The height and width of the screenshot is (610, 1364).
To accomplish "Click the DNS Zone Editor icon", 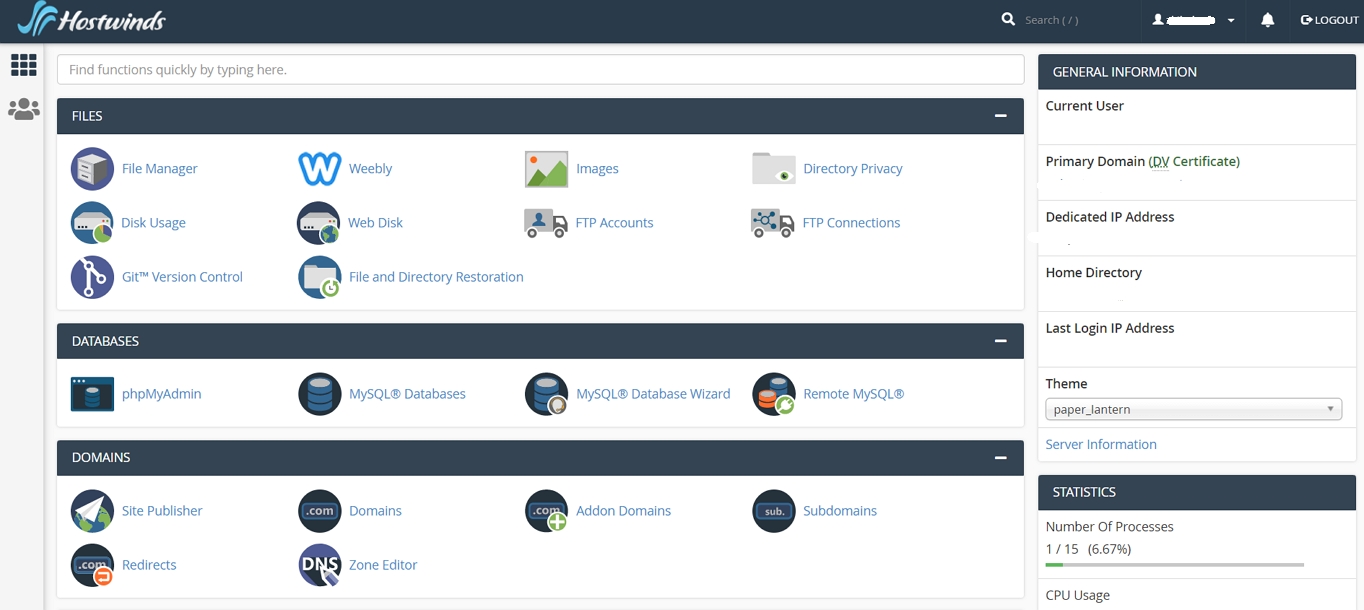I will coord(320,565).
